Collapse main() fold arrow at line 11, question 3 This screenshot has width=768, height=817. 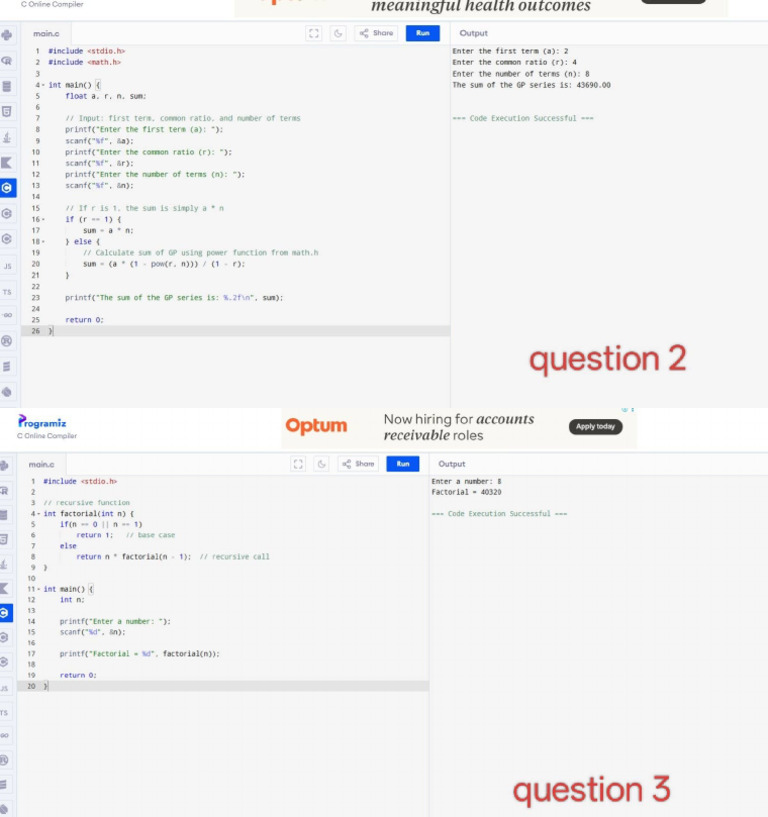coord(39,589)
